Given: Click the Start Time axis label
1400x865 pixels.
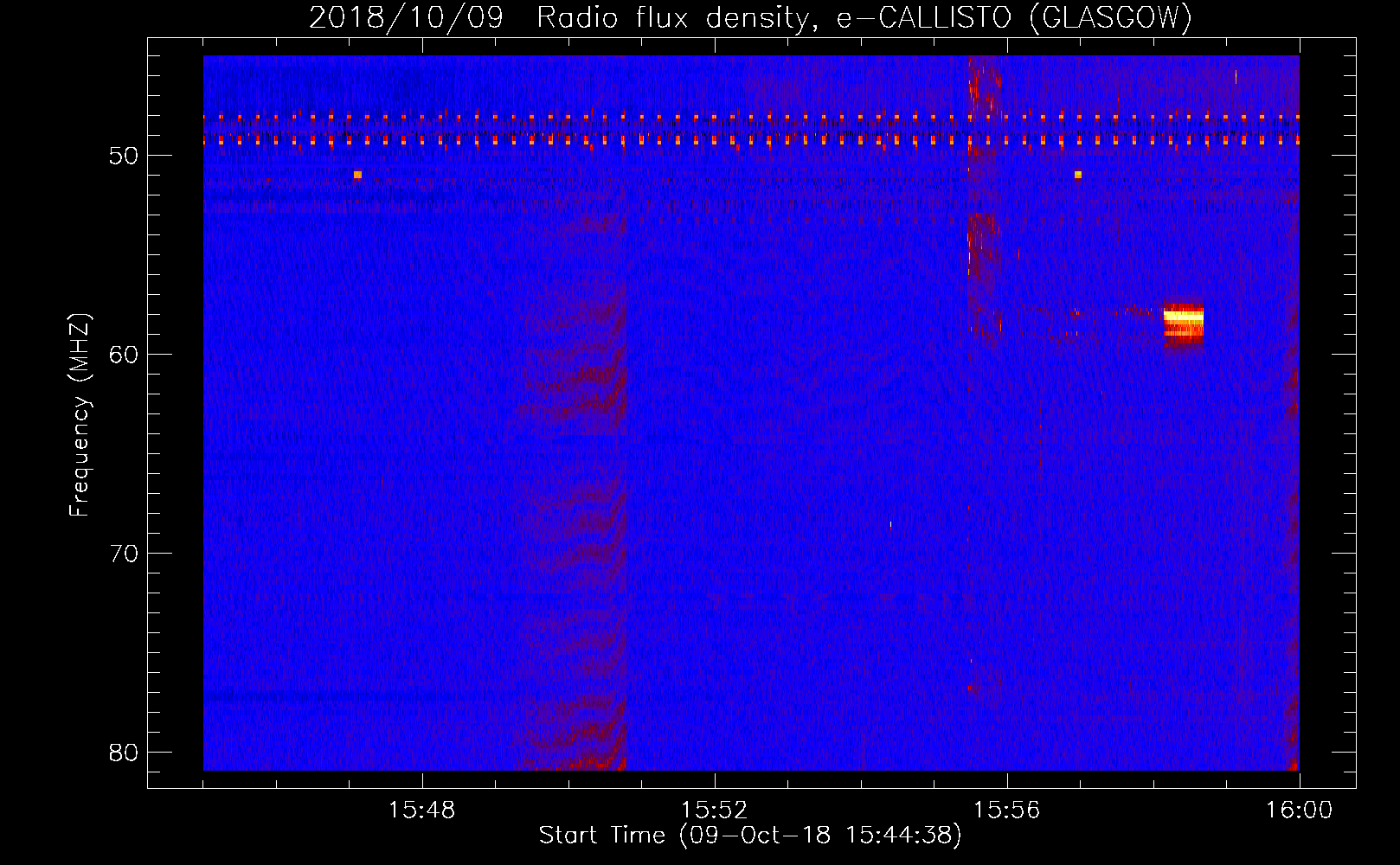Looking at the screenshot, I should (x=750, y=836).
